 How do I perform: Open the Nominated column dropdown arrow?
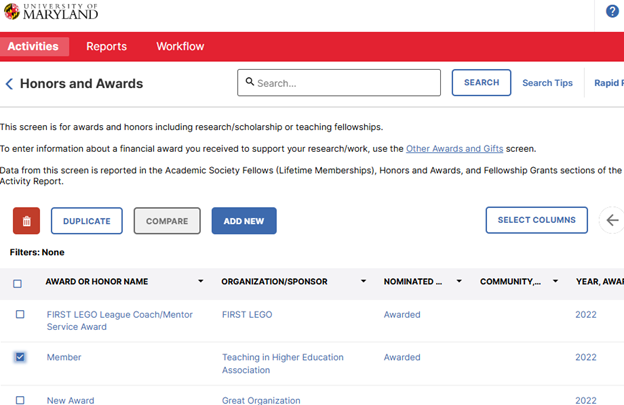459,282
